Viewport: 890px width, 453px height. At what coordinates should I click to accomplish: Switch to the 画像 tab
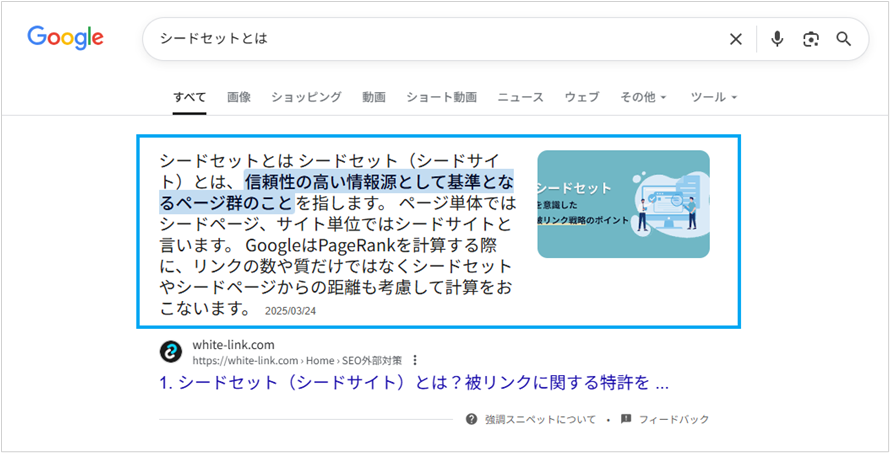pyautogui.click(x=239, y=97)
